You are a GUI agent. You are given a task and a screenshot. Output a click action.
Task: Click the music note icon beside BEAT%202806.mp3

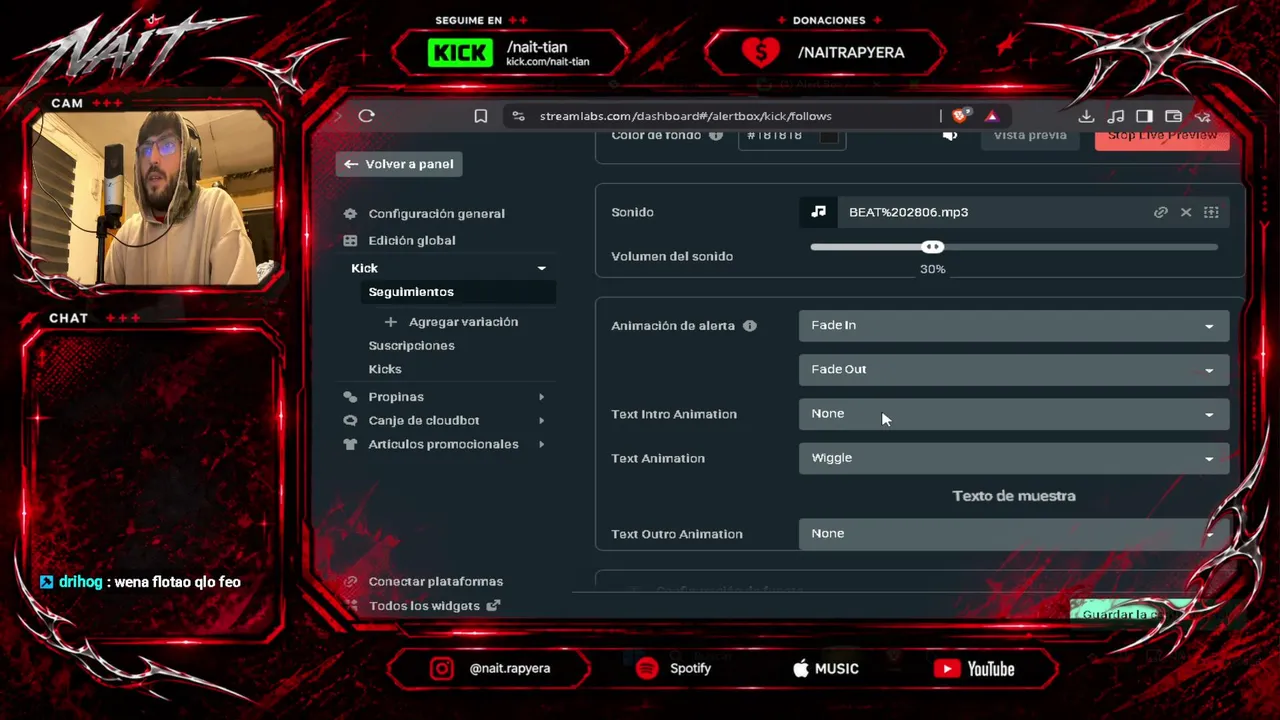[x=819, y=212]
